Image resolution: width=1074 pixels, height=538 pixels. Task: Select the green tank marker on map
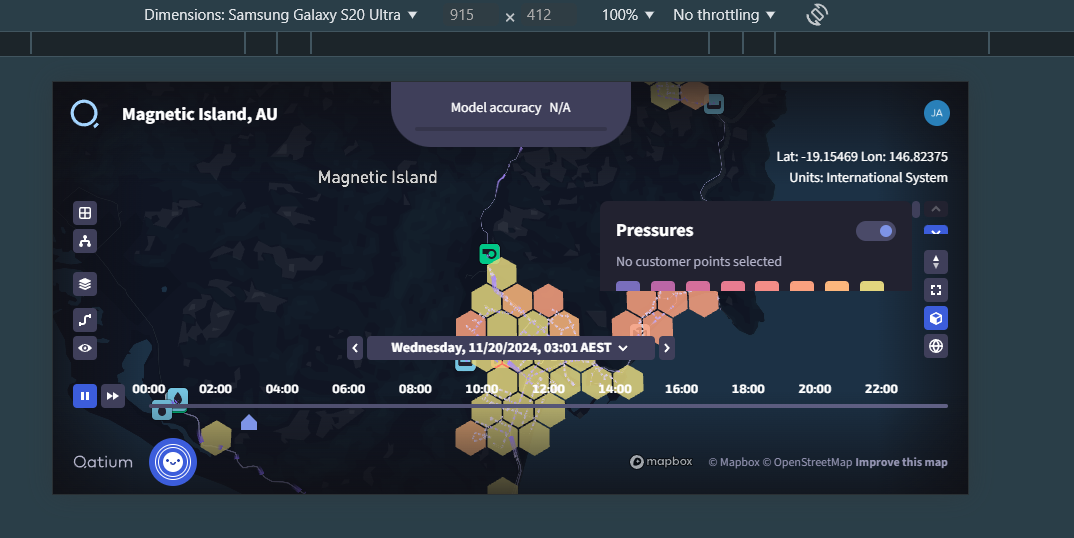(489, 254)
